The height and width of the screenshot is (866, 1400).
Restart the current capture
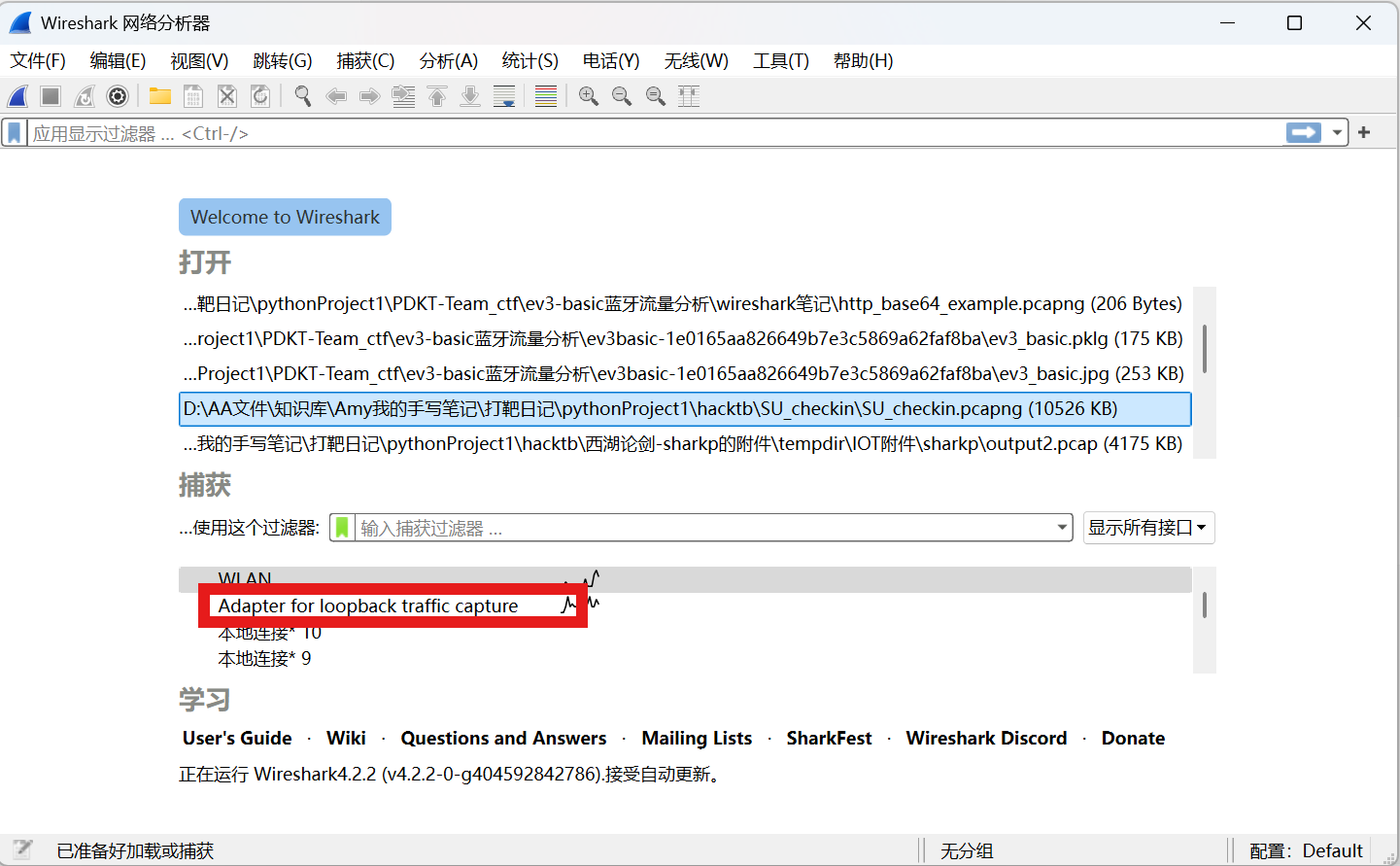85,96
